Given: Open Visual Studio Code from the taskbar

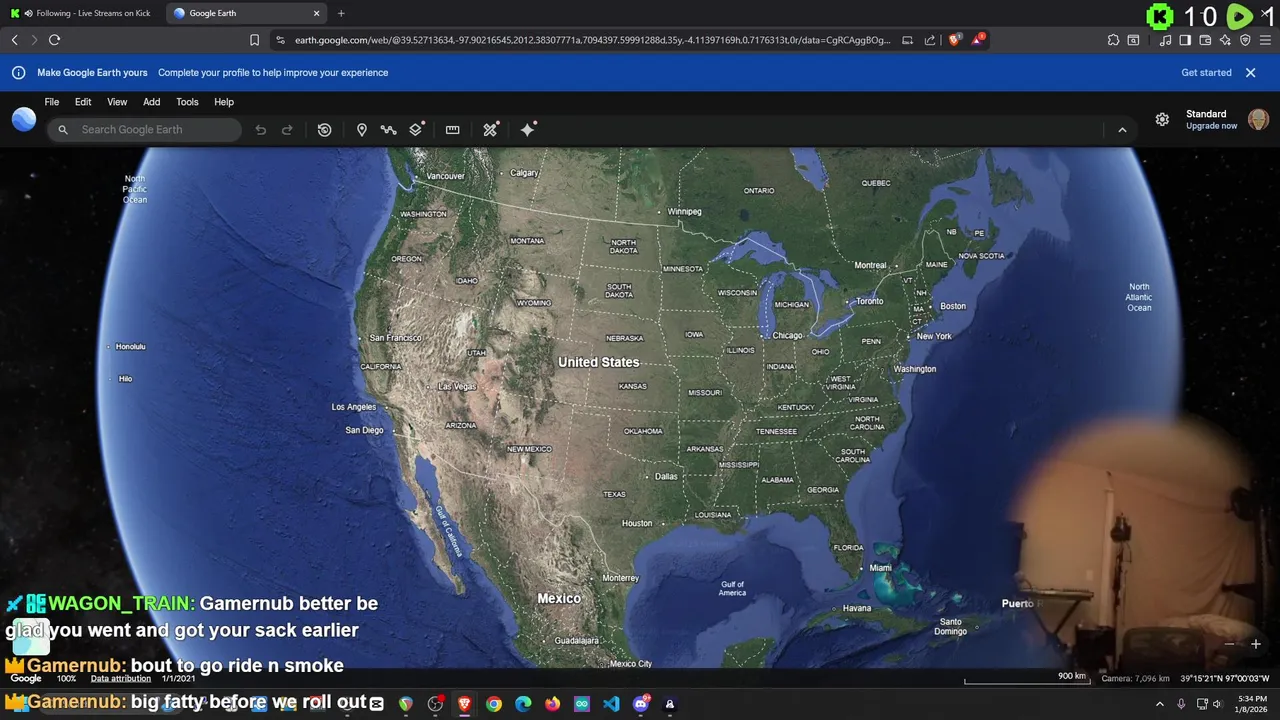Looking at the screenshot, I should click(611, 704).
